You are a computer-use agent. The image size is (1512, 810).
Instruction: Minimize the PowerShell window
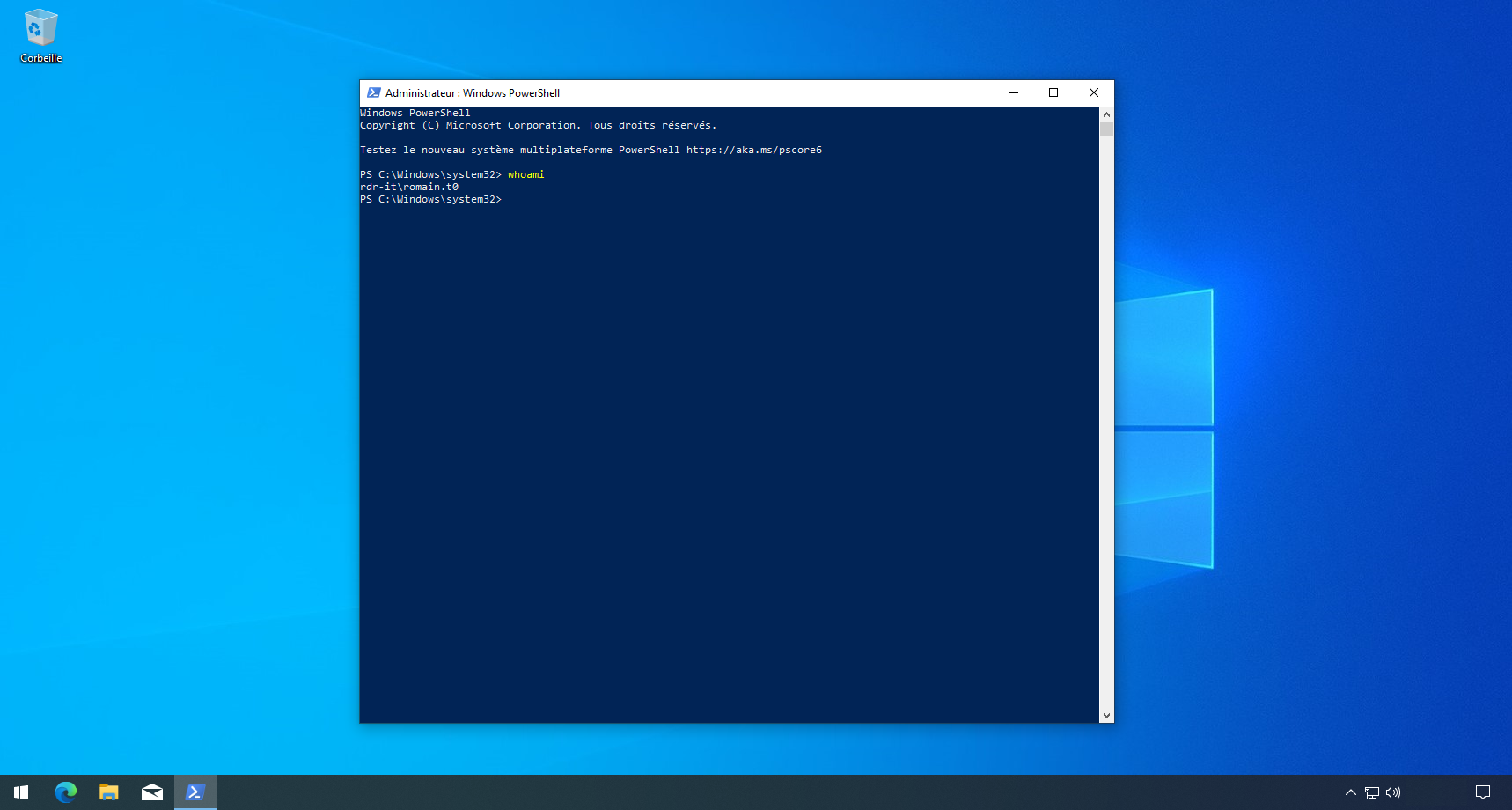pos(1014,92)
